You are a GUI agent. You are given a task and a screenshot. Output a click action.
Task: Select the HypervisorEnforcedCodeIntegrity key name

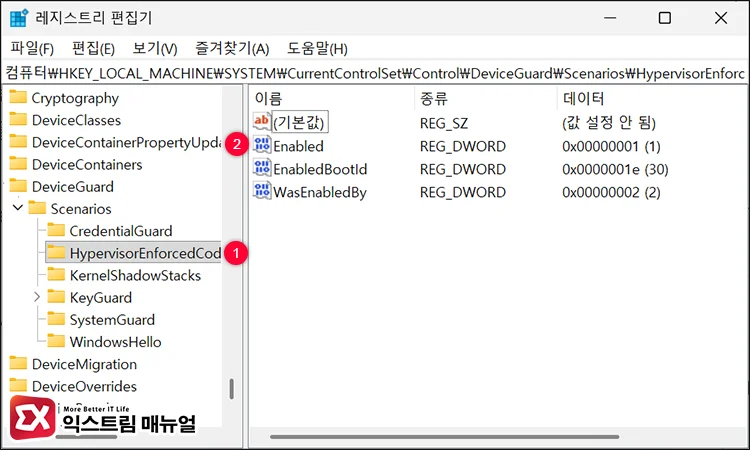click(145, 253)
